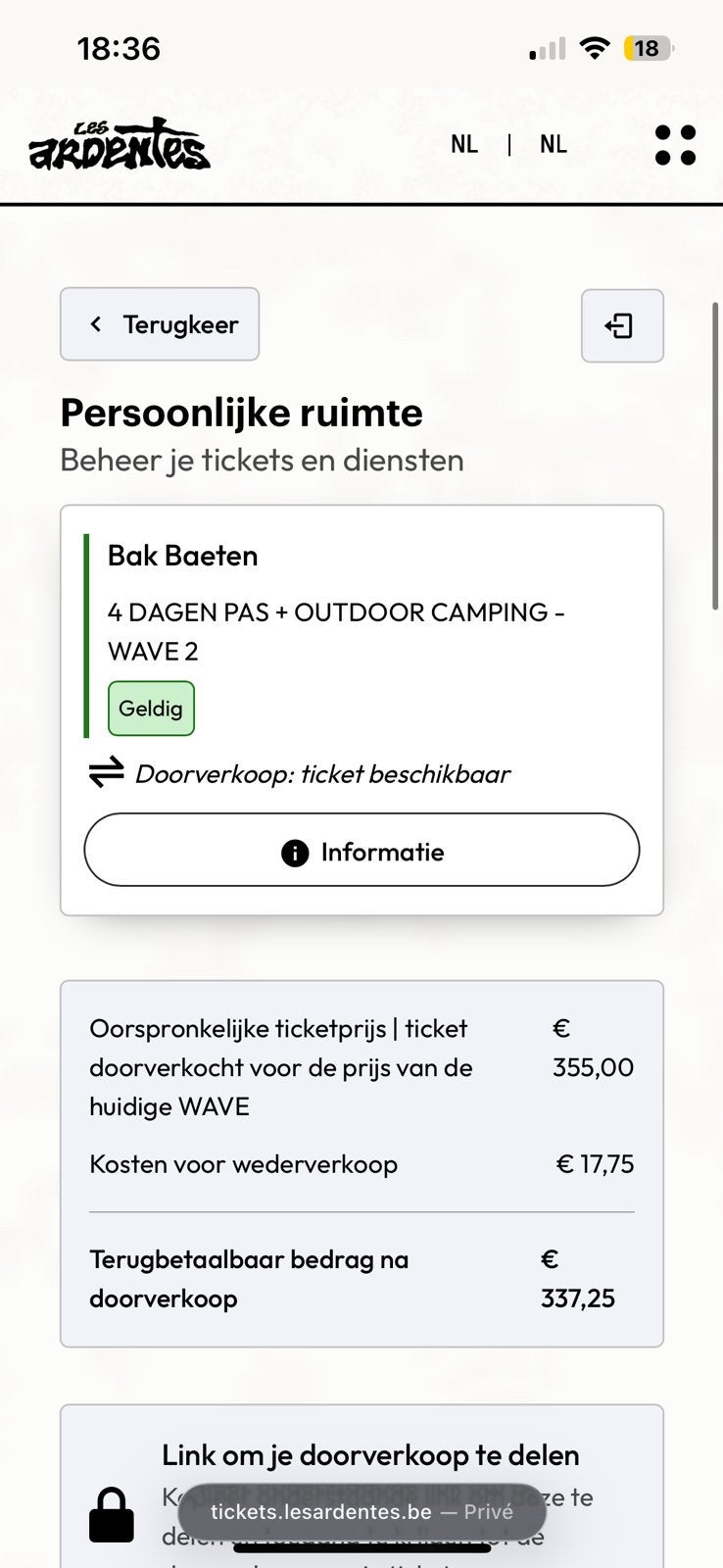Go back with Terugkeer button

pyautogui.click(x=160, y=324)
